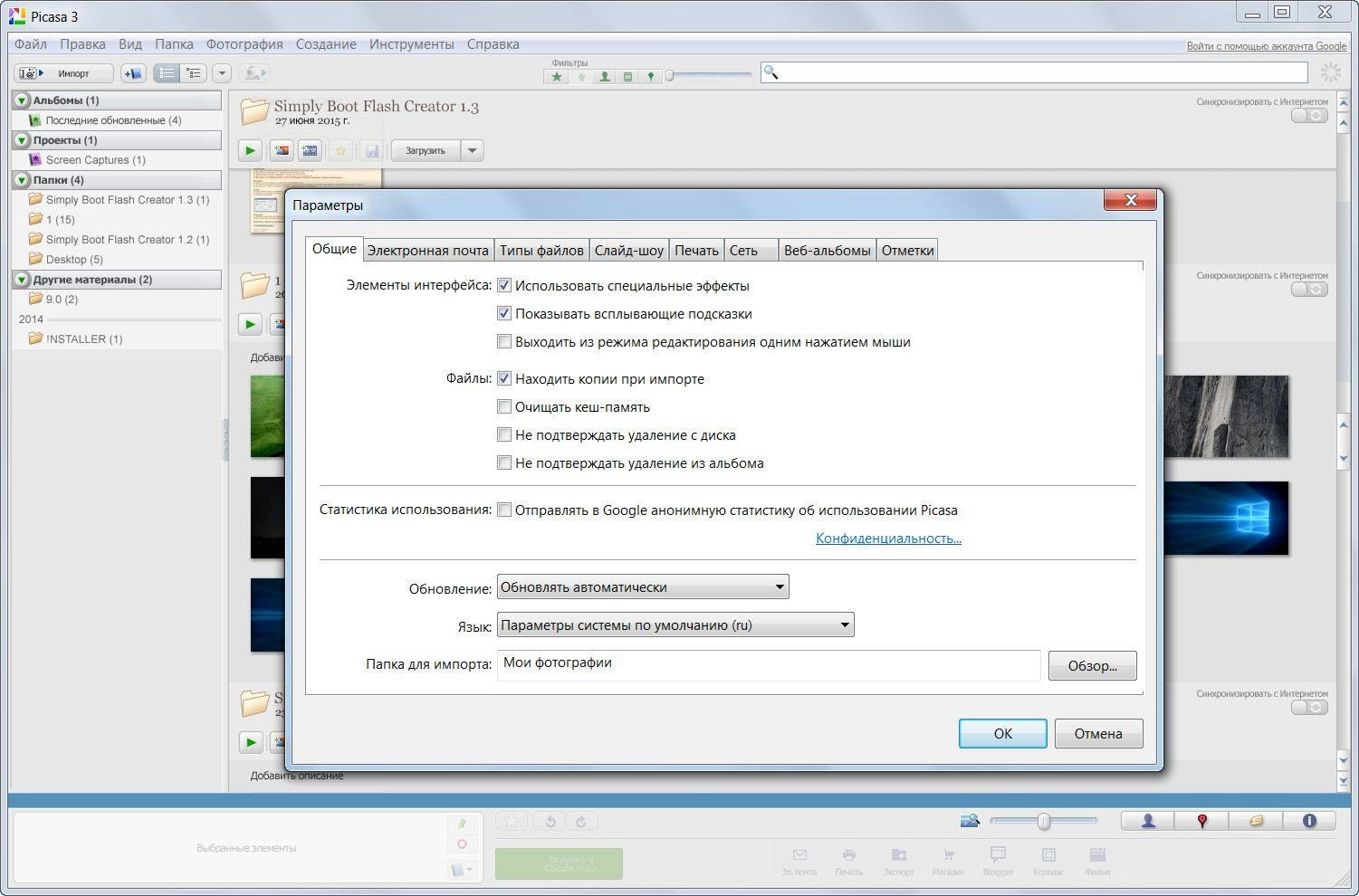
Task: Toggle Sync to web for Simply Boot 1.3 folder
Action: [x=1309, y=116]
